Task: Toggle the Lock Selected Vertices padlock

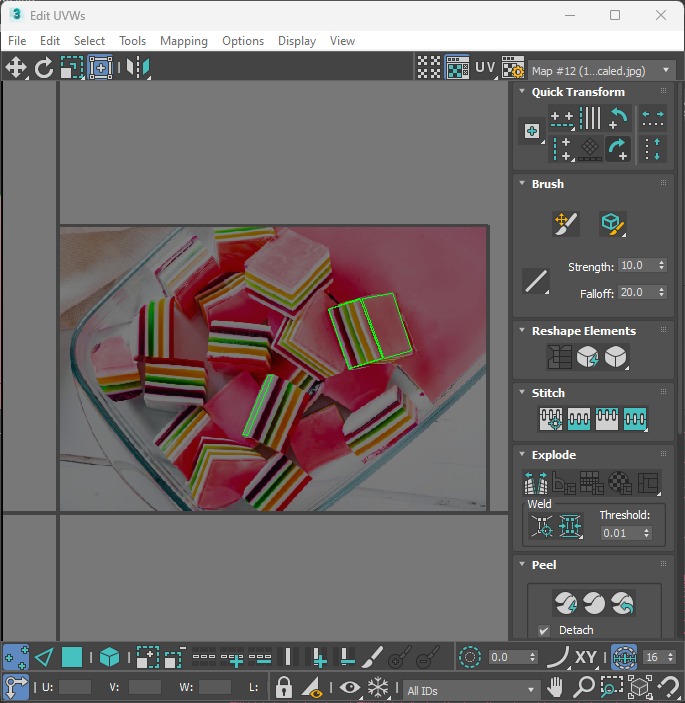Action: tap(283, 687)
